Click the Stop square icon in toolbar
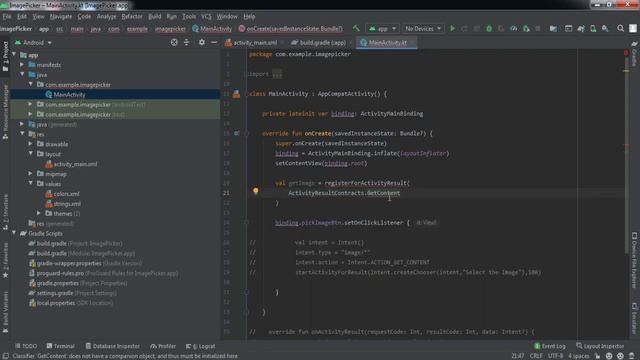 point(538,29)
